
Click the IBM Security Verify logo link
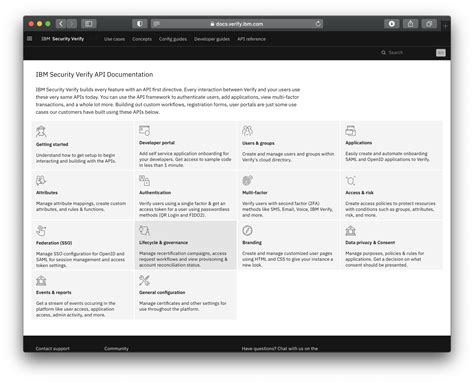[x=62, y=39]
